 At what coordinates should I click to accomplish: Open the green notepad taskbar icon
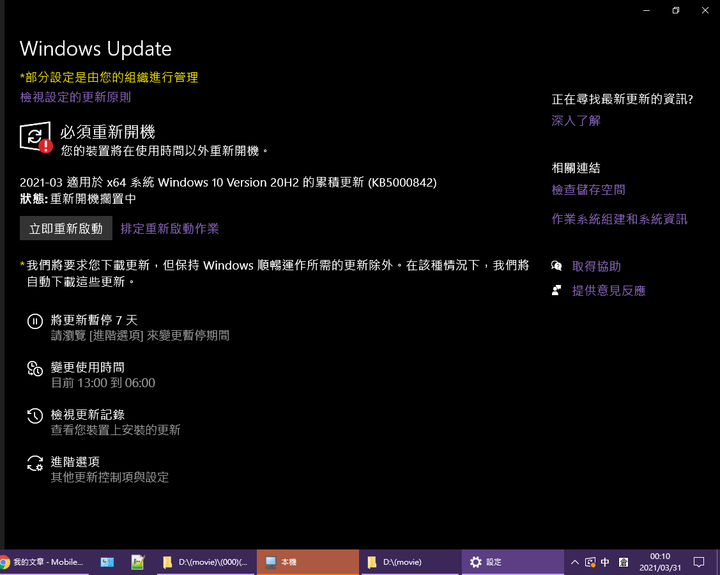click(137, 562)
